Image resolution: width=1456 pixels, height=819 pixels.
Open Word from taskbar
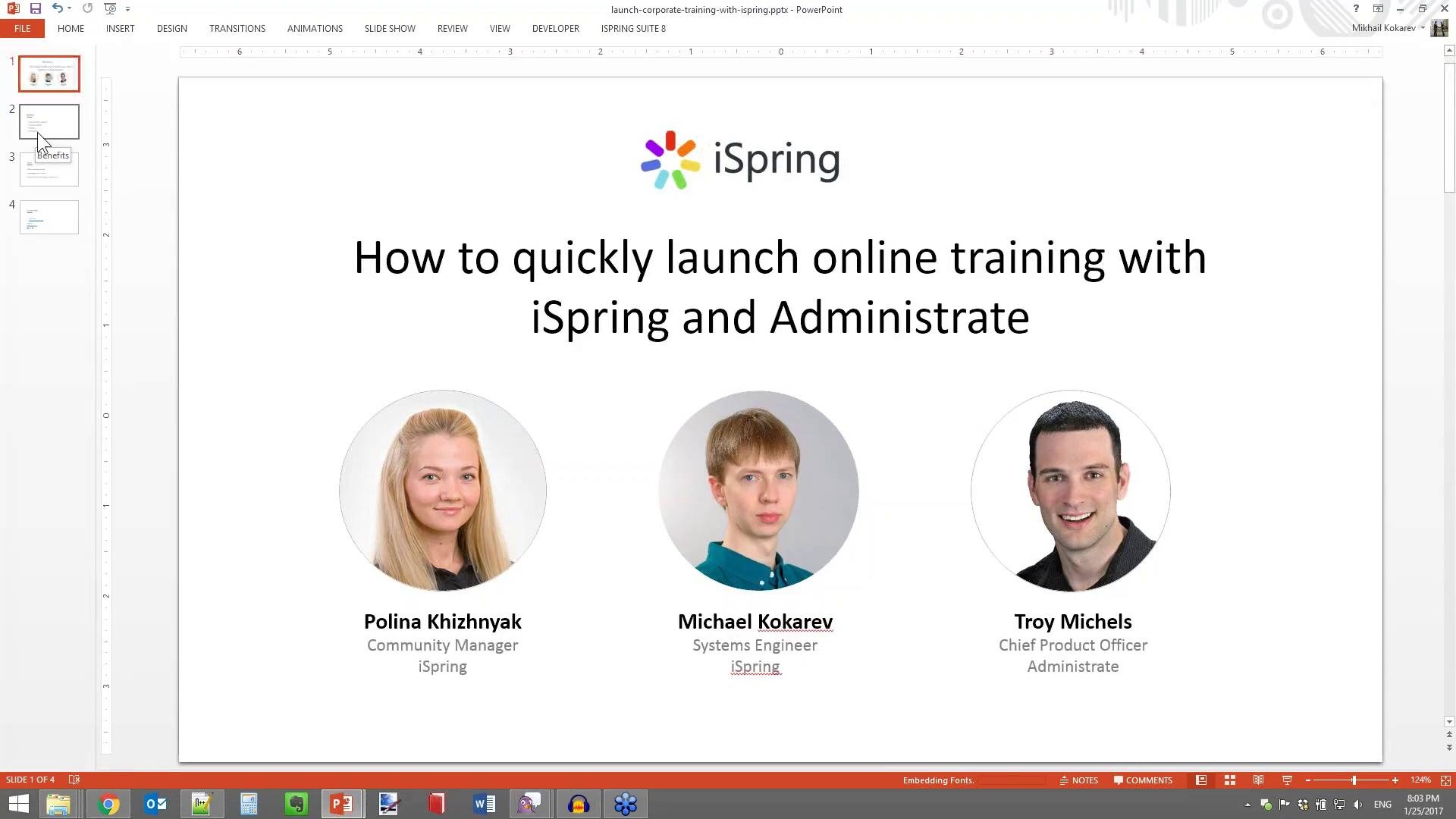(484, 804)
